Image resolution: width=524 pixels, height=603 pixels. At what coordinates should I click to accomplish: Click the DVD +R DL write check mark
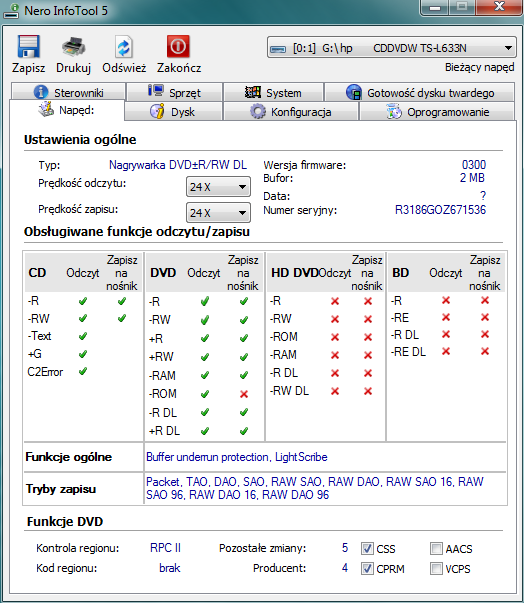[244, 431]
